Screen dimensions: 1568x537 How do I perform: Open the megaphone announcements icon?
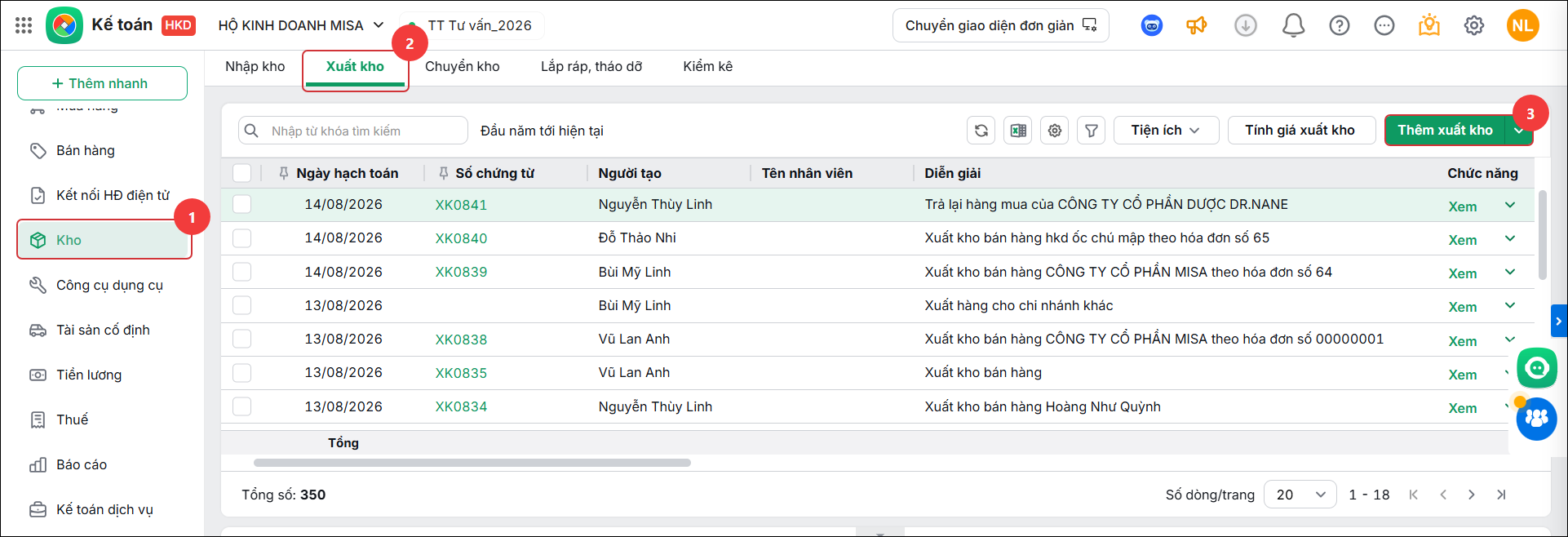1197,25
